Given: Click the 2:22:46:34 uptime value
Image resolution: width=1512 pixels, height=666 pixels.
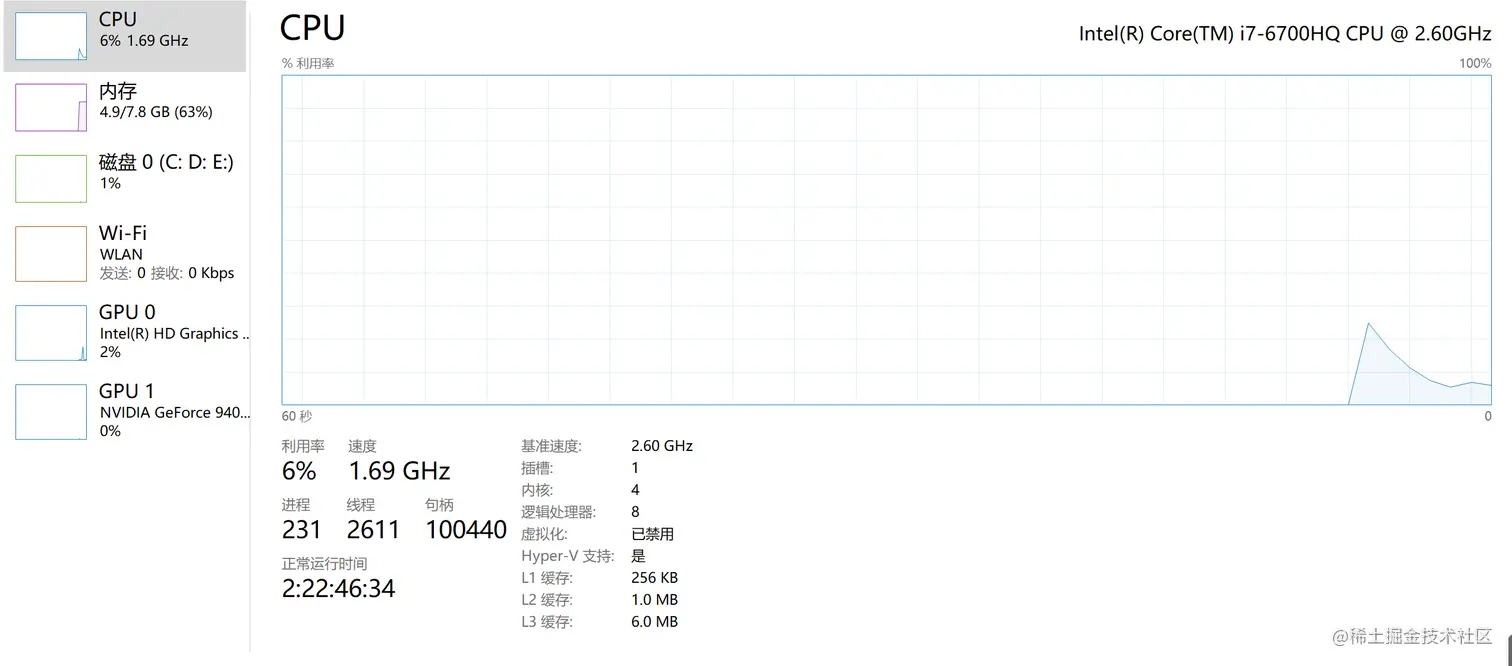Looking at the screenshot, I should click(x=339, y=589).
